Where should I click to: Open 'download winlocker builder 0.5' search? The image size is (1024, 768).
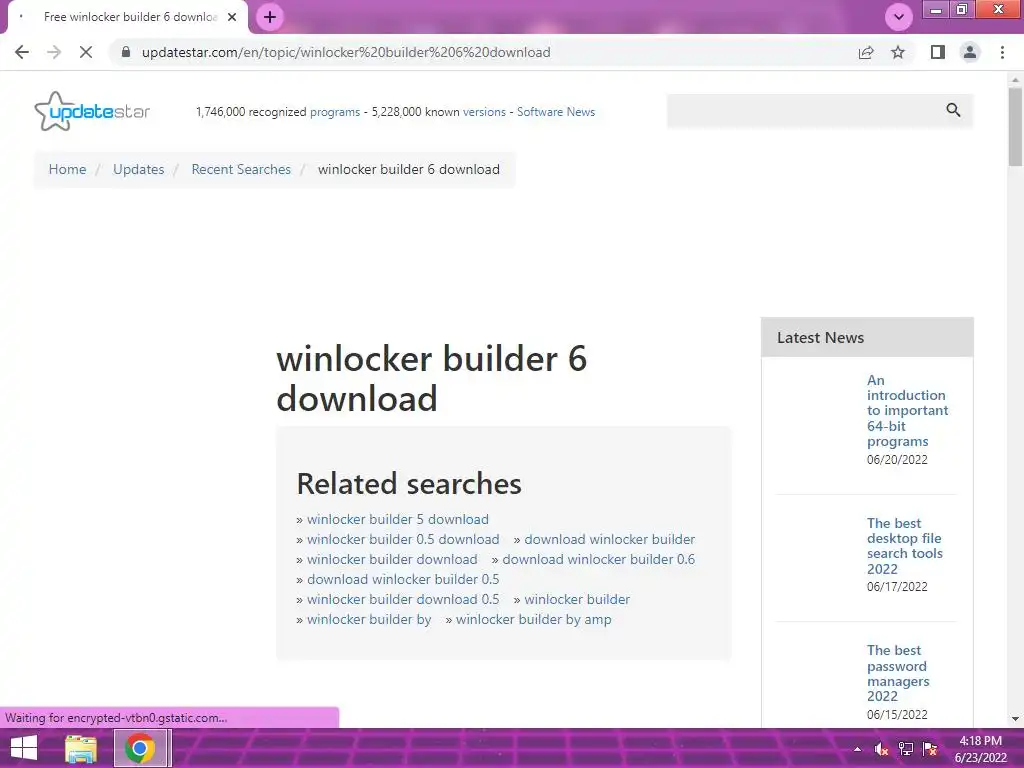[403, 579]
